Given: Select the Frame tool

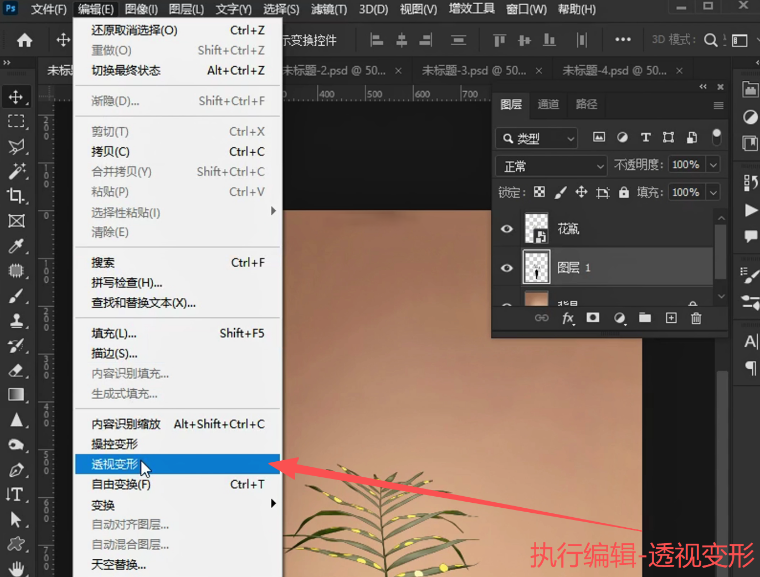Looking at the screenshot, I should tap(16, 221).
